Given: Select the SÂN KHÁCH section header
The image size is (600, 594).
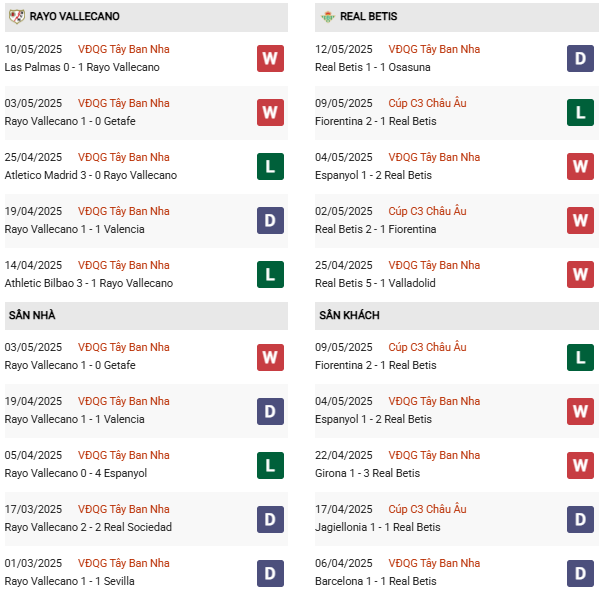Looking at the screenshot, I should click(457, 315).
